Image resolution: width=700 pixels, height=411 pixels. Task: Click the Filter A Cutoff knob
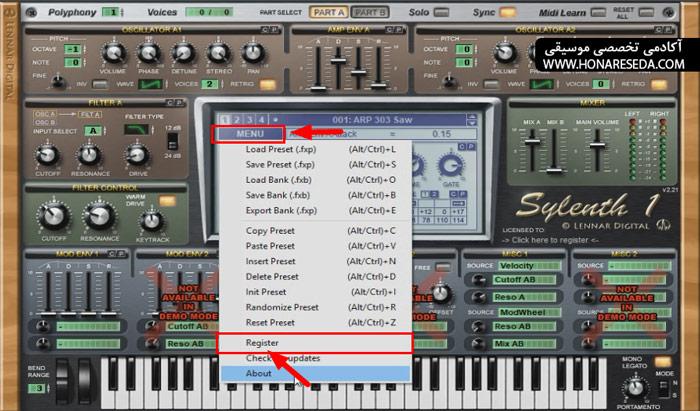click(47, 155)
